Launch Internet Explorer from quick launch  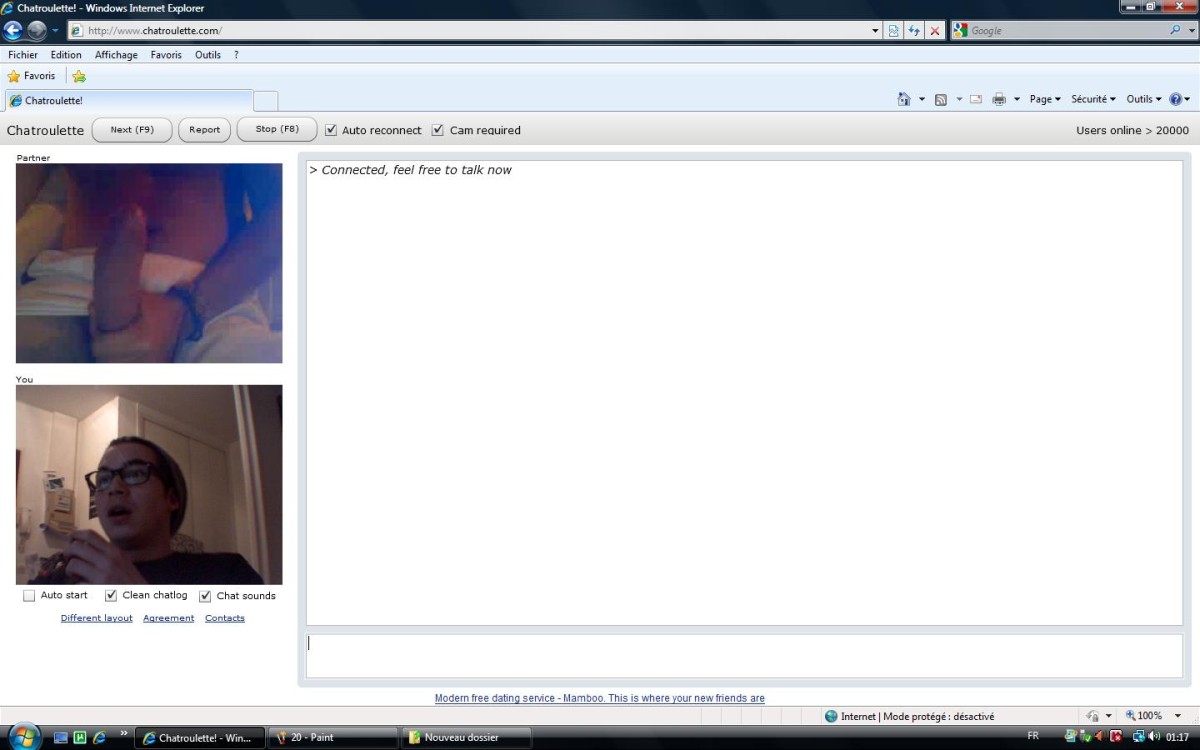(99, 738)
